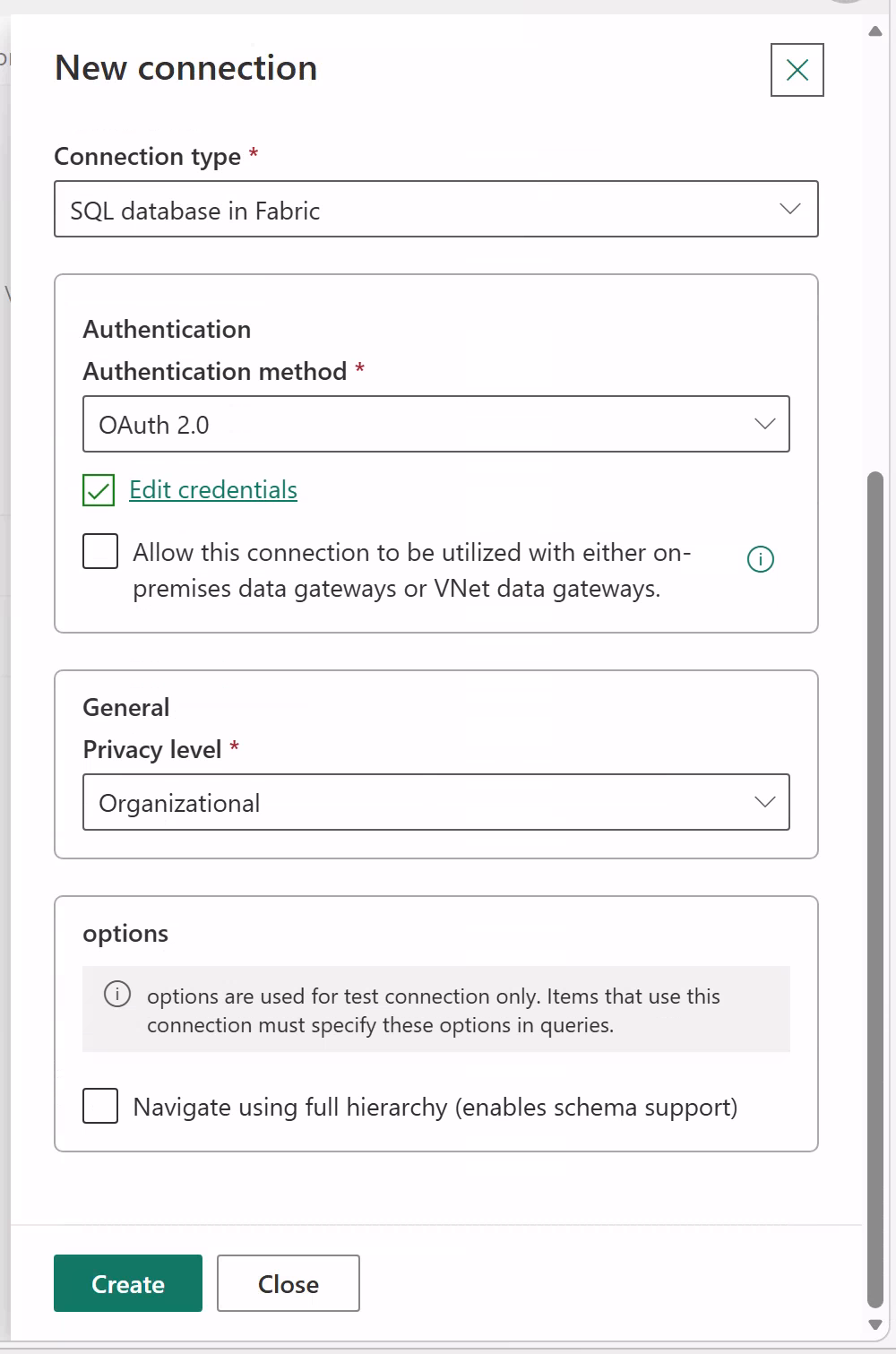Click the chevron arrow in the Connection type box
Viewport: 896px width, 1354px height.
point(789,209)
